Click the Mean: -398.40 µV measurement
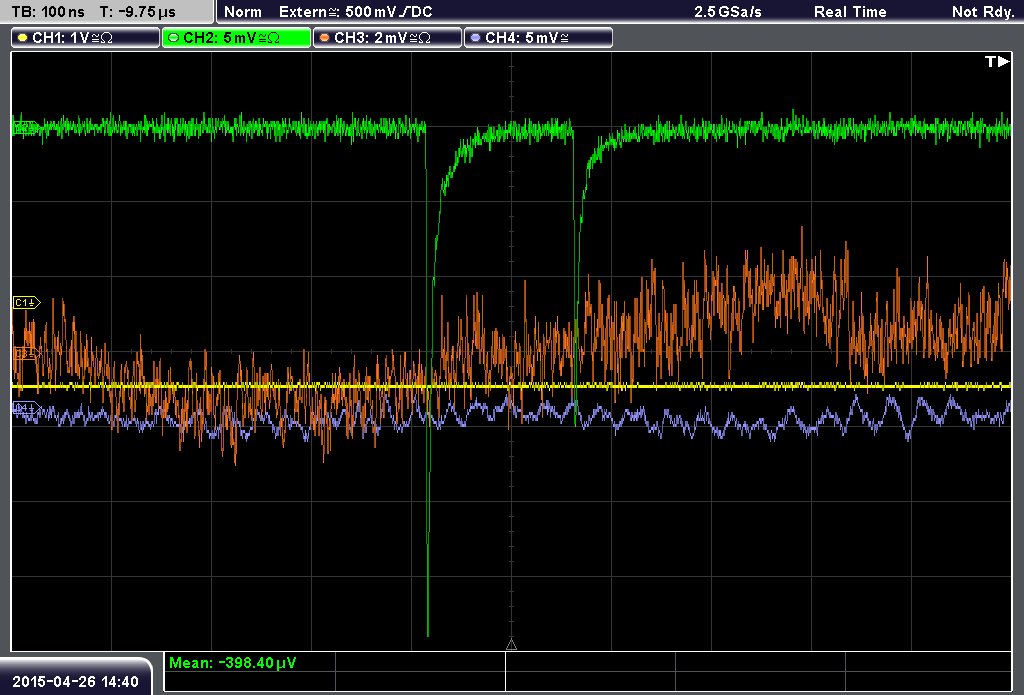This screenshot has width=1024, height=695. 232,663
